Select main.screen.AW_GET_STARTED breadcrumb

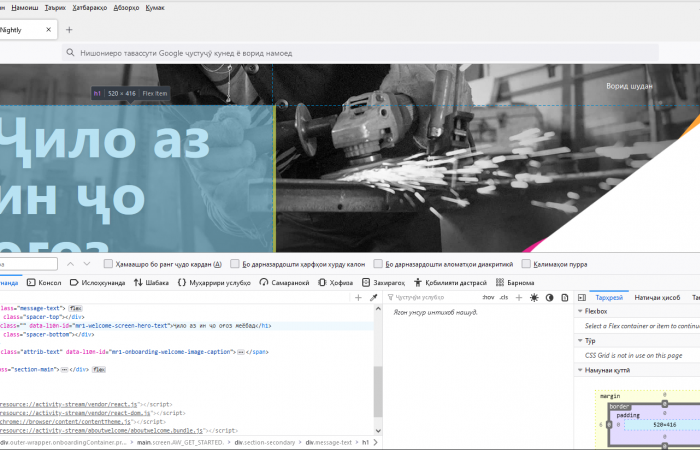(180, 442)
